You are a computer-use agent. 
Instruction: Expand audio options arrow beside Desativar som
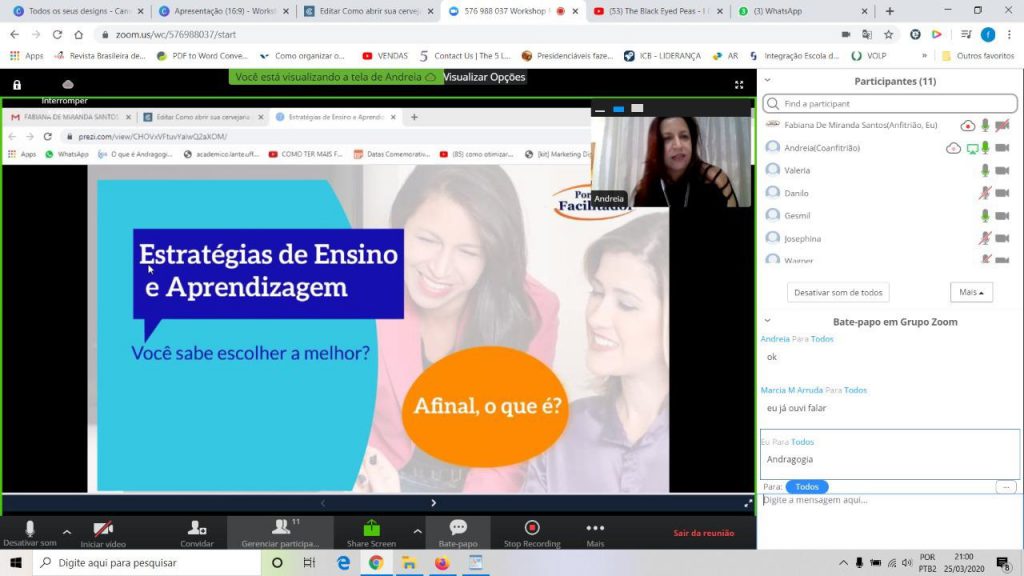click(67, 531)
